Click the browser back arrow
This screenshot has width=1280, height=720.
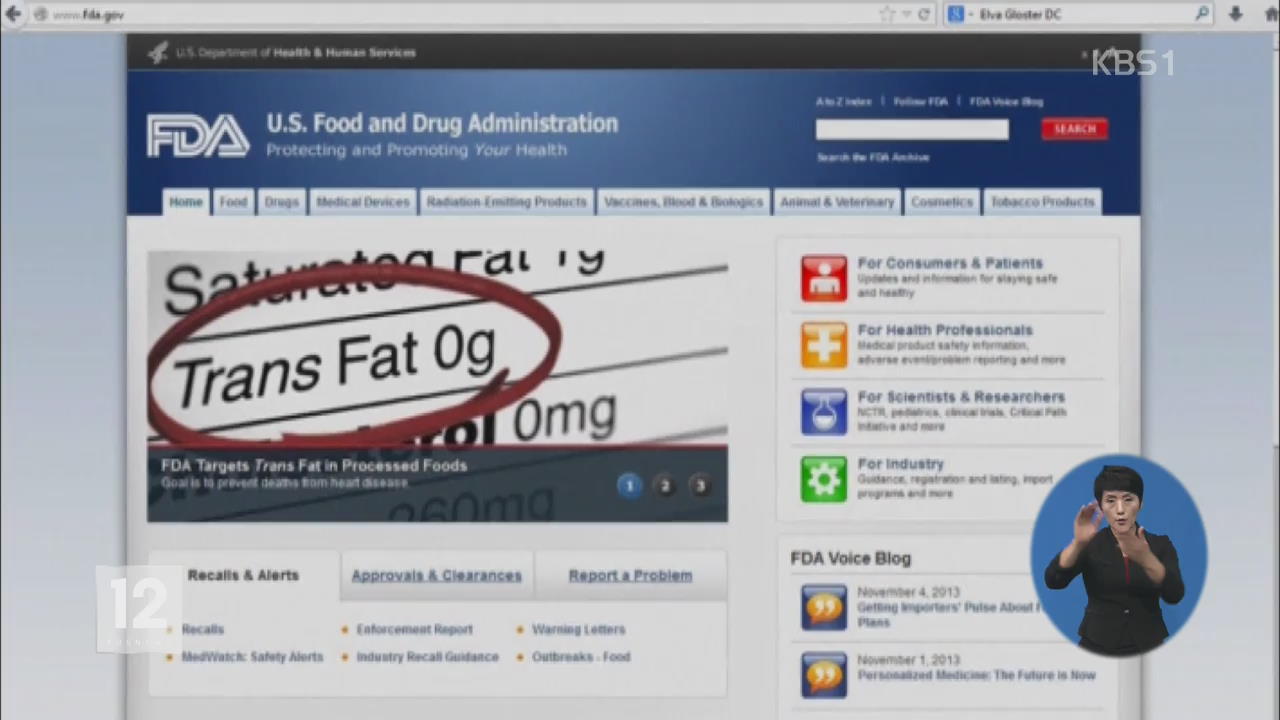pyautogui.click(x=12, y=14)
